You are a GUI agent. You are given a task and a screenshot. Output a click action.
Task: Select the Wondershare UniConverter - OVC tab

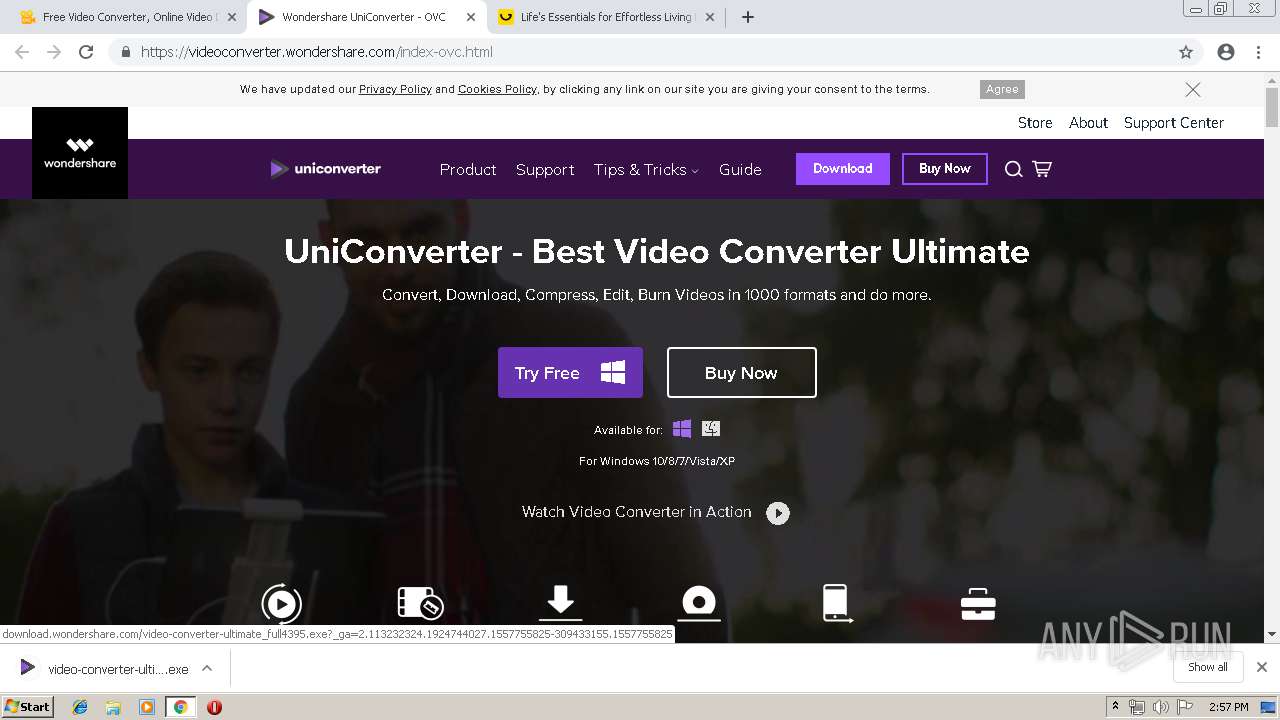tap(364, 17)
